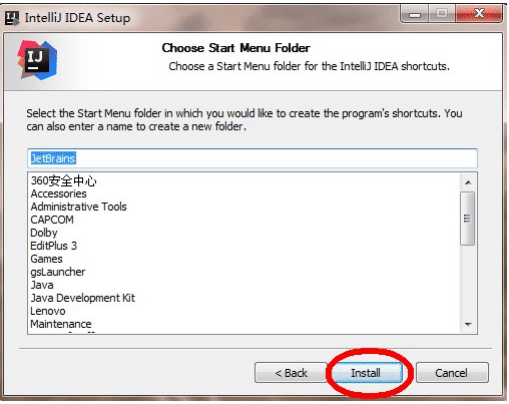The height and width of the screenshot is (404, 509).
Task: Select the Java folder entry
Action: pyautogui.click(x=42, y=285)
